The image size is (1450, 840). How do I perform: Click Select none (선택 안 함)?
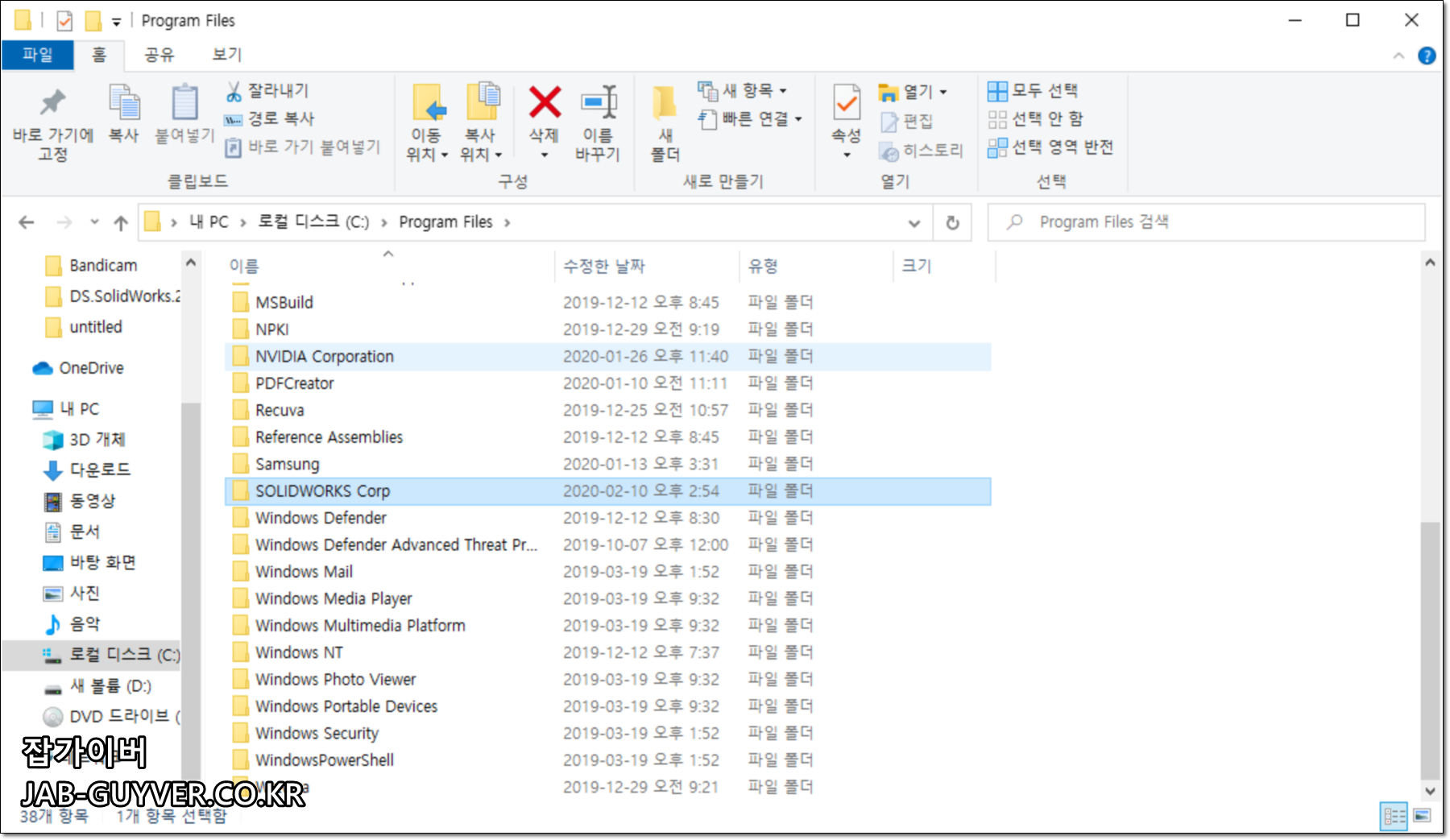click(x=1036, y=118)
